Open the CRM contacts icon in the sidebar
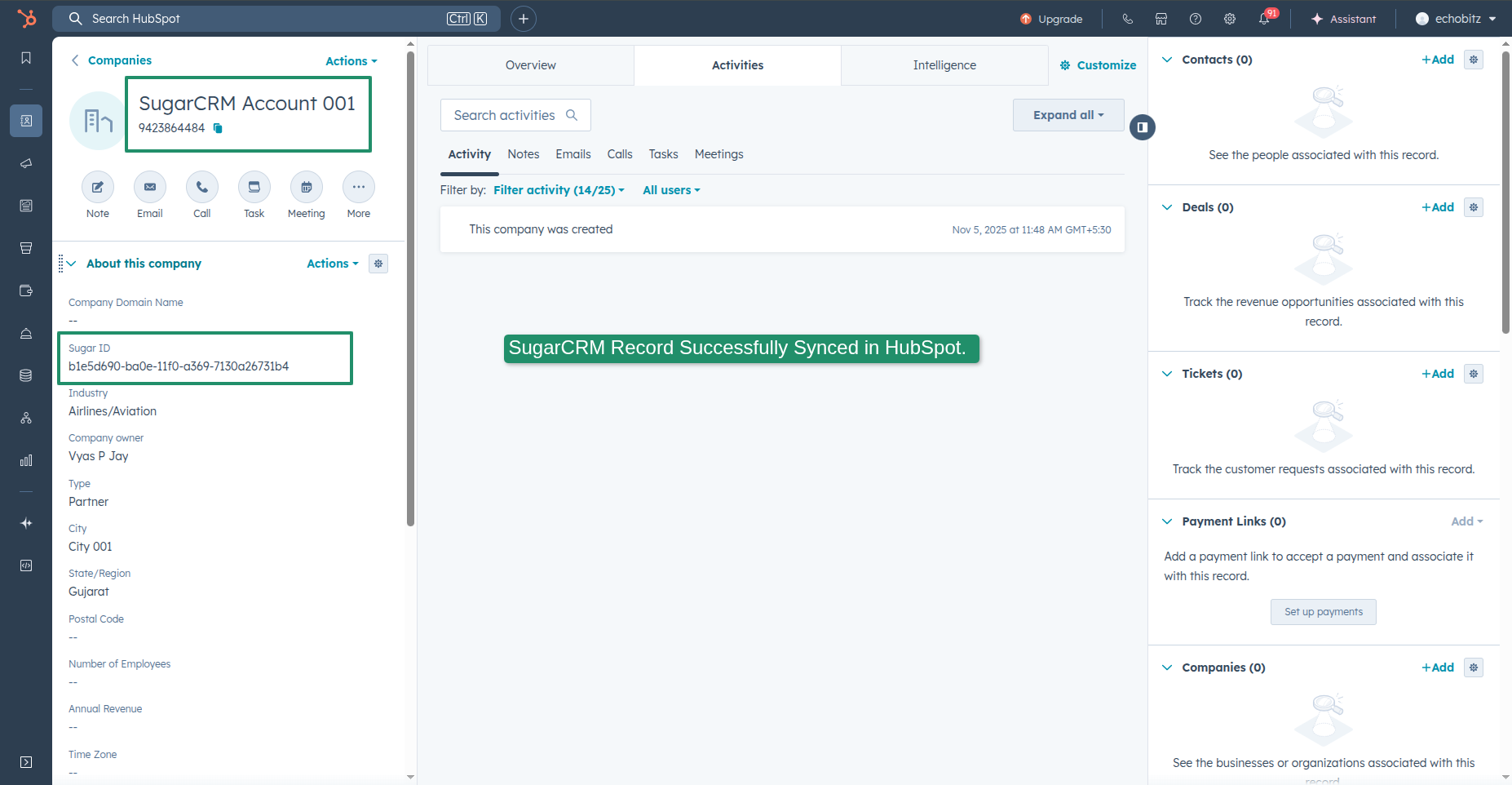Viewport: 1512px width, 785px height. pos(26,120)
